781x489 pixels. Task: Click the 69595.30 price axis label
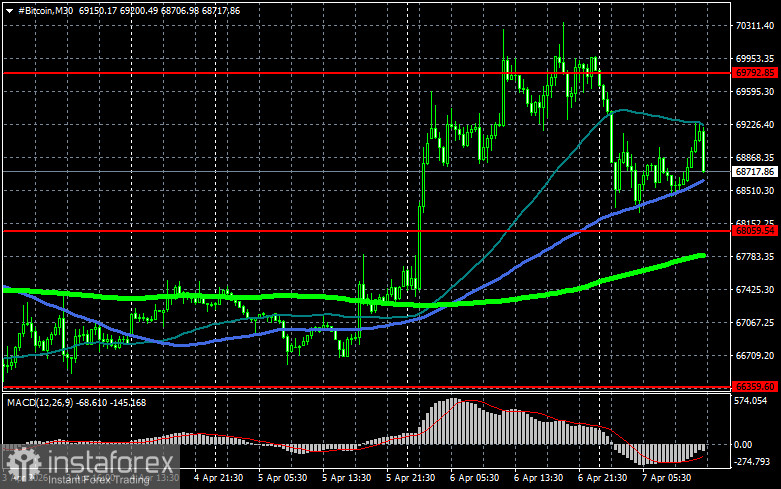[755, 92]
